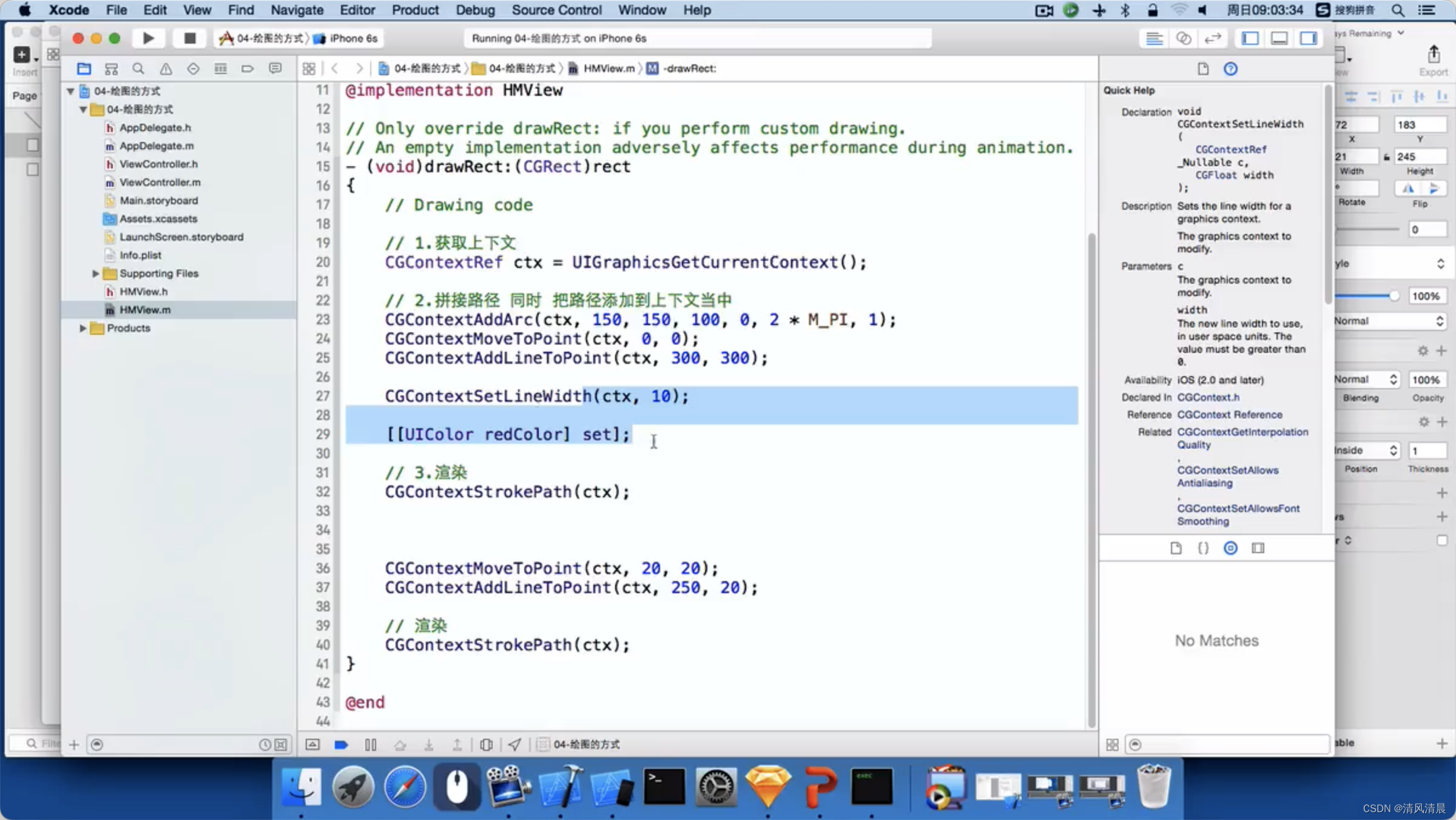Expand the Products folder
Image resolution: width=1456 pixels, height=820 pixels.
pos(83,328)
